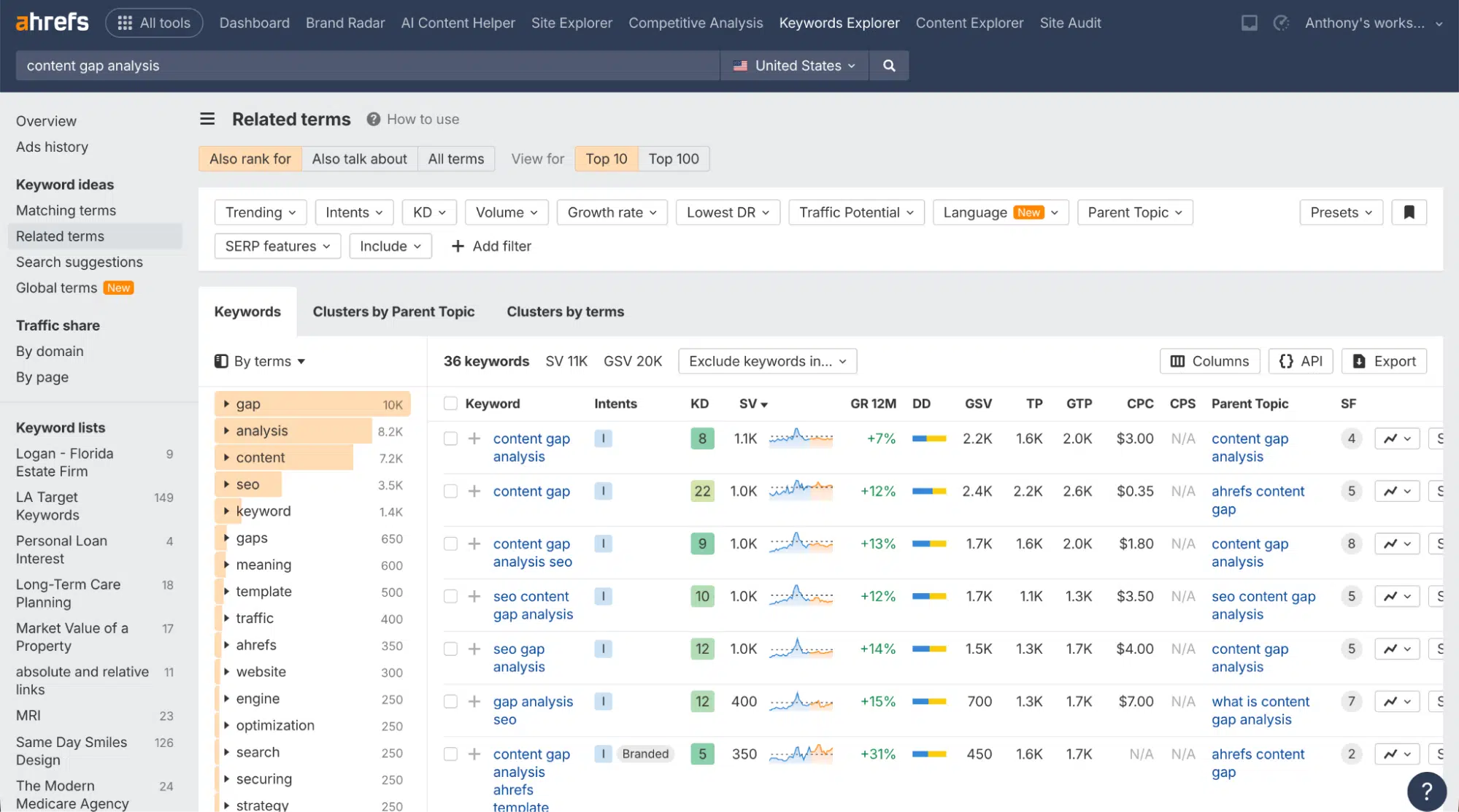Image resolution: width=1459 pixels, height=812 pixels.
Task: Click the bookmark icon next to filter presets
Action: tap(1409, 212)
